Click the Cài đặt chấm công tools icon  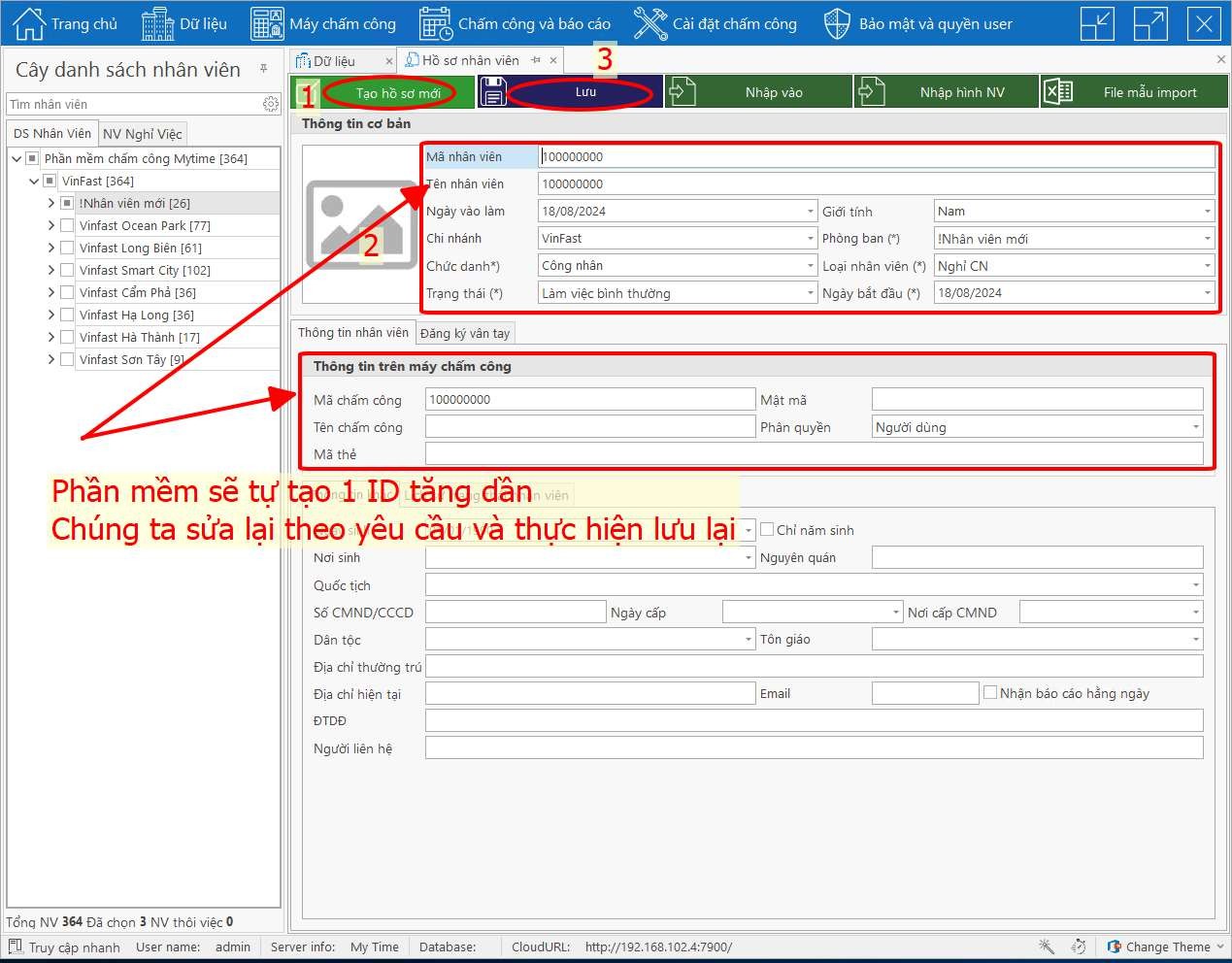(x=650, y=24)
